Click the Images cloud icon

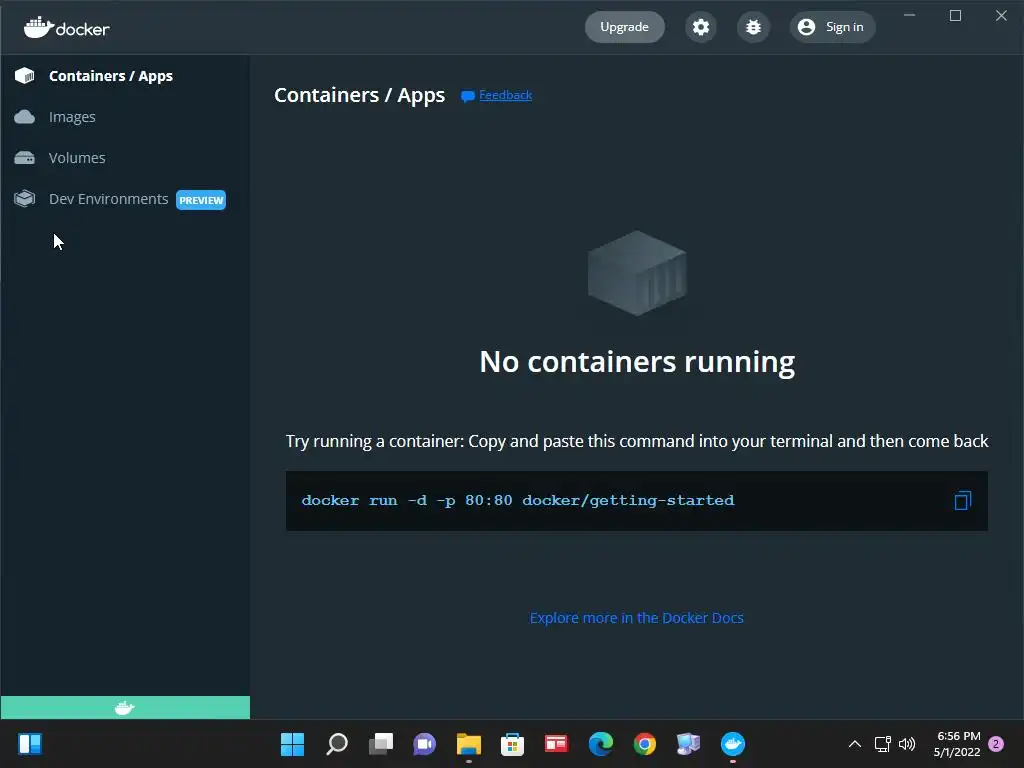25,117
